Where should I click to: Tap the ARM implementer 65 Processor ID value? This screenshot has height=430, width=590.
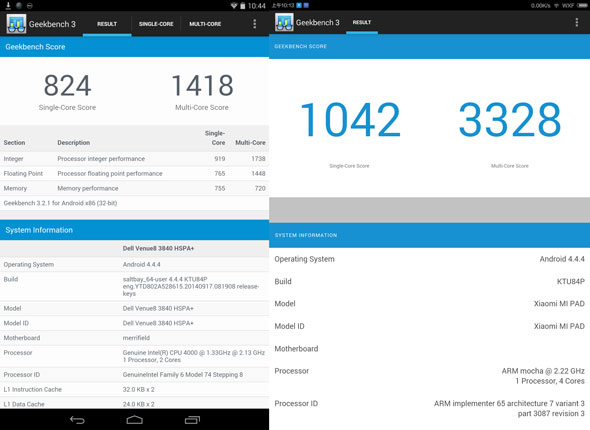pyautogui.click(x=509, y=408)
